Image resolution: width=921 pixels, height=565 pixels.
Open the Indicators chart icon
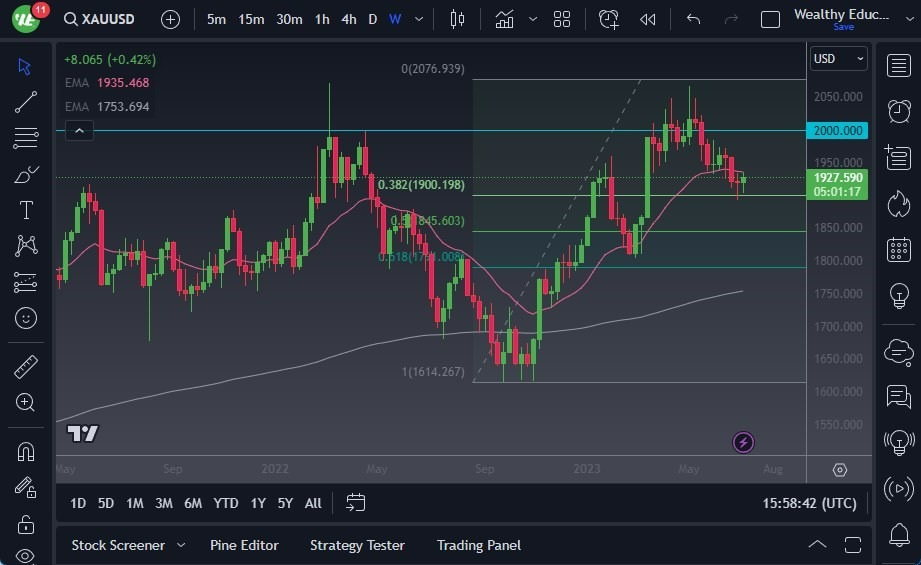click(505, 19)
